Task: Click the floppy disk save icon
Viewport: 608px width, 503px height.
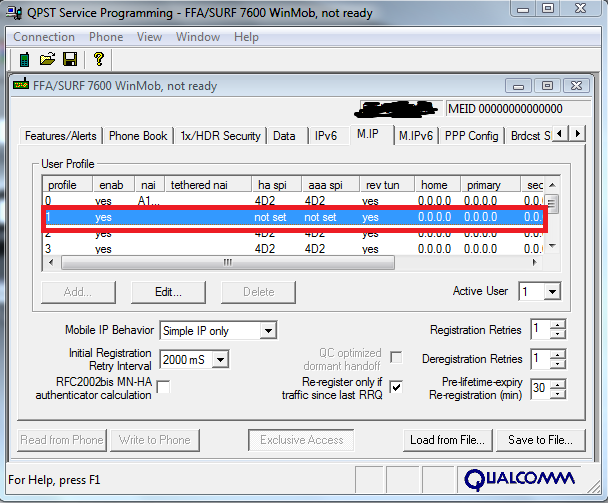Action: pos(70,59)
